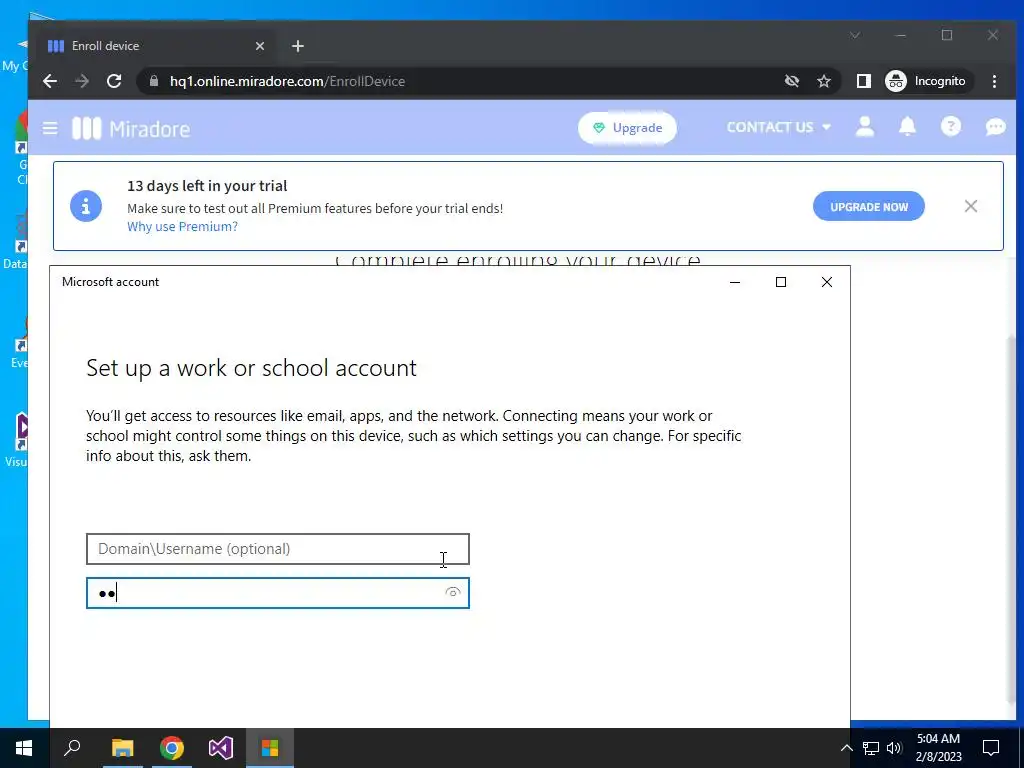The image size is (1024, 768).
Task: Click the UPGRADE NOW button
Action: (869, 206)
